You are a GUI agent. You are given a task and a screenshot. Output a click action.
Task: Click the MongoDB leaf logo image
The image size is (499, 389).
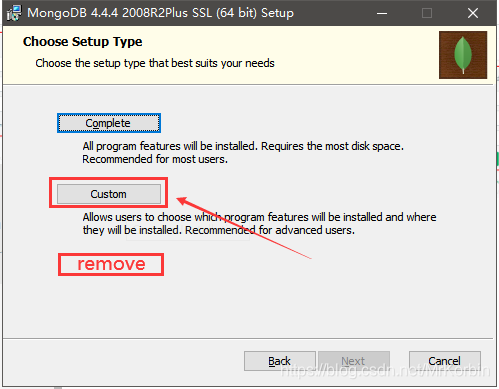pyautogui.click(x=463, y=55)
